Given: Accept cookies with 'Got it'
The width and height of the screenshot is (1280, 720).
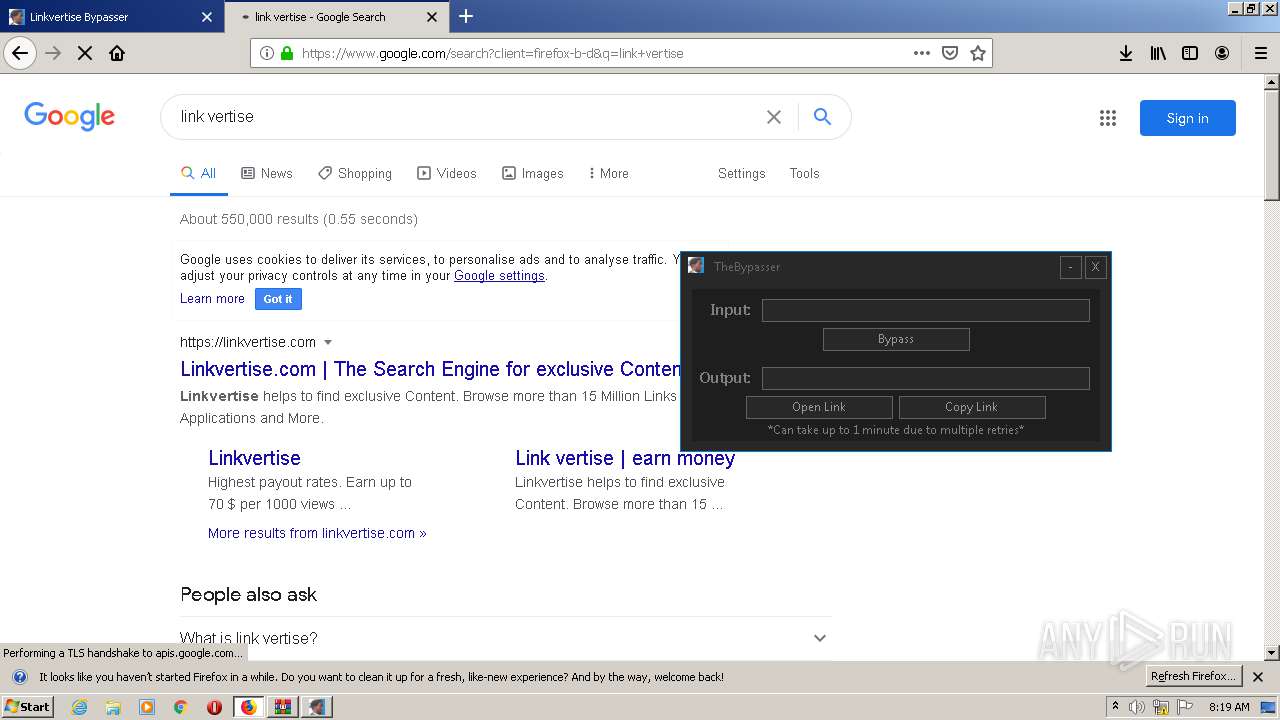Looking at the screenshot, I should click(278, 299).
